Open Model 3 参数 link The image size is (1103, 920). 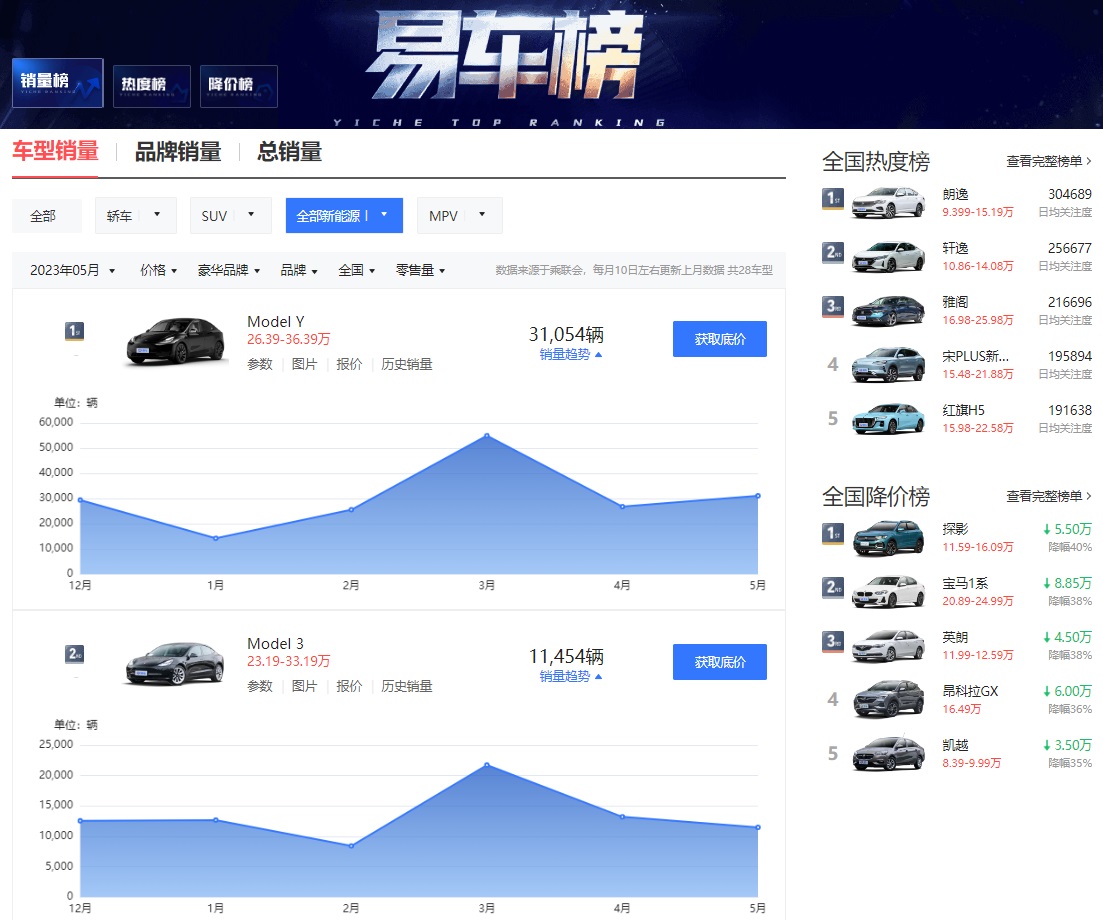pyautogui.click(x=260, y=686)
